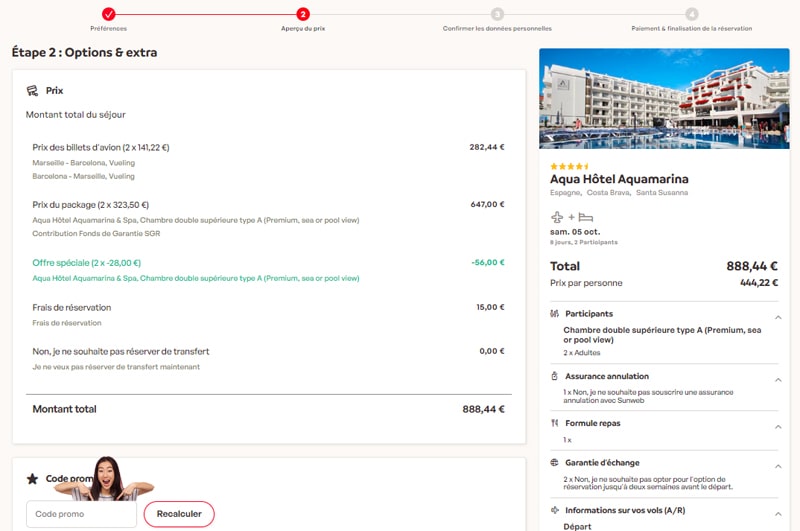
Task: Click the 282,44 € flight ticket price
Action: 487,147
